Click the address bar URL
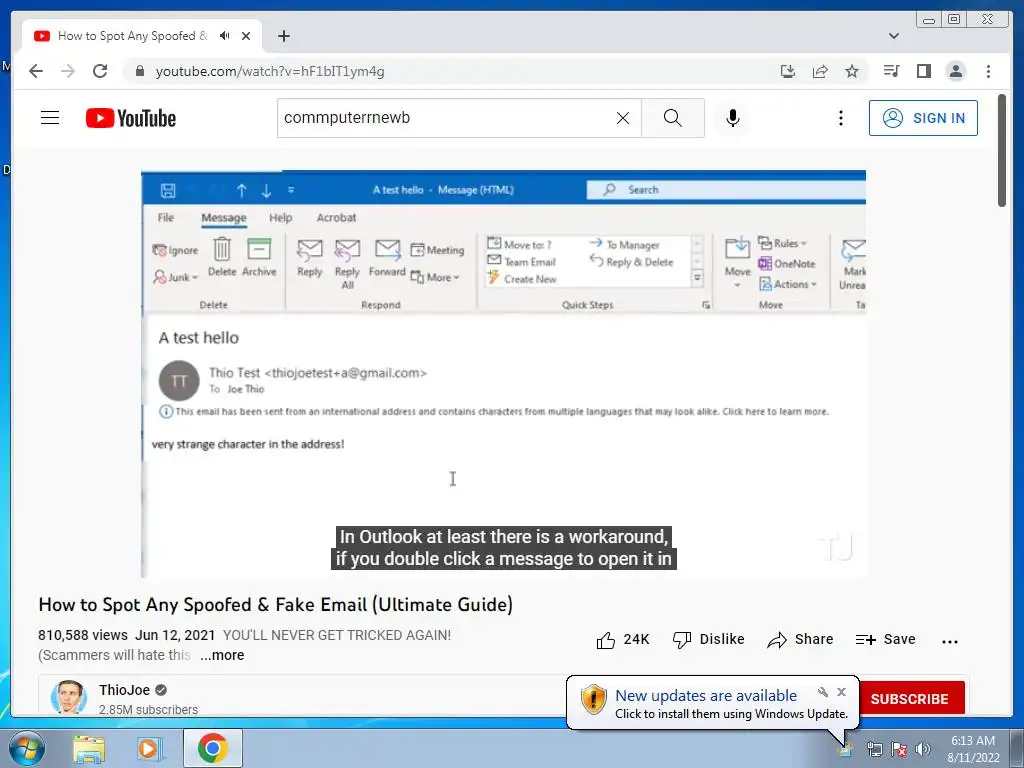This screenshot has width=1024, height=768. tap(270, 71)
